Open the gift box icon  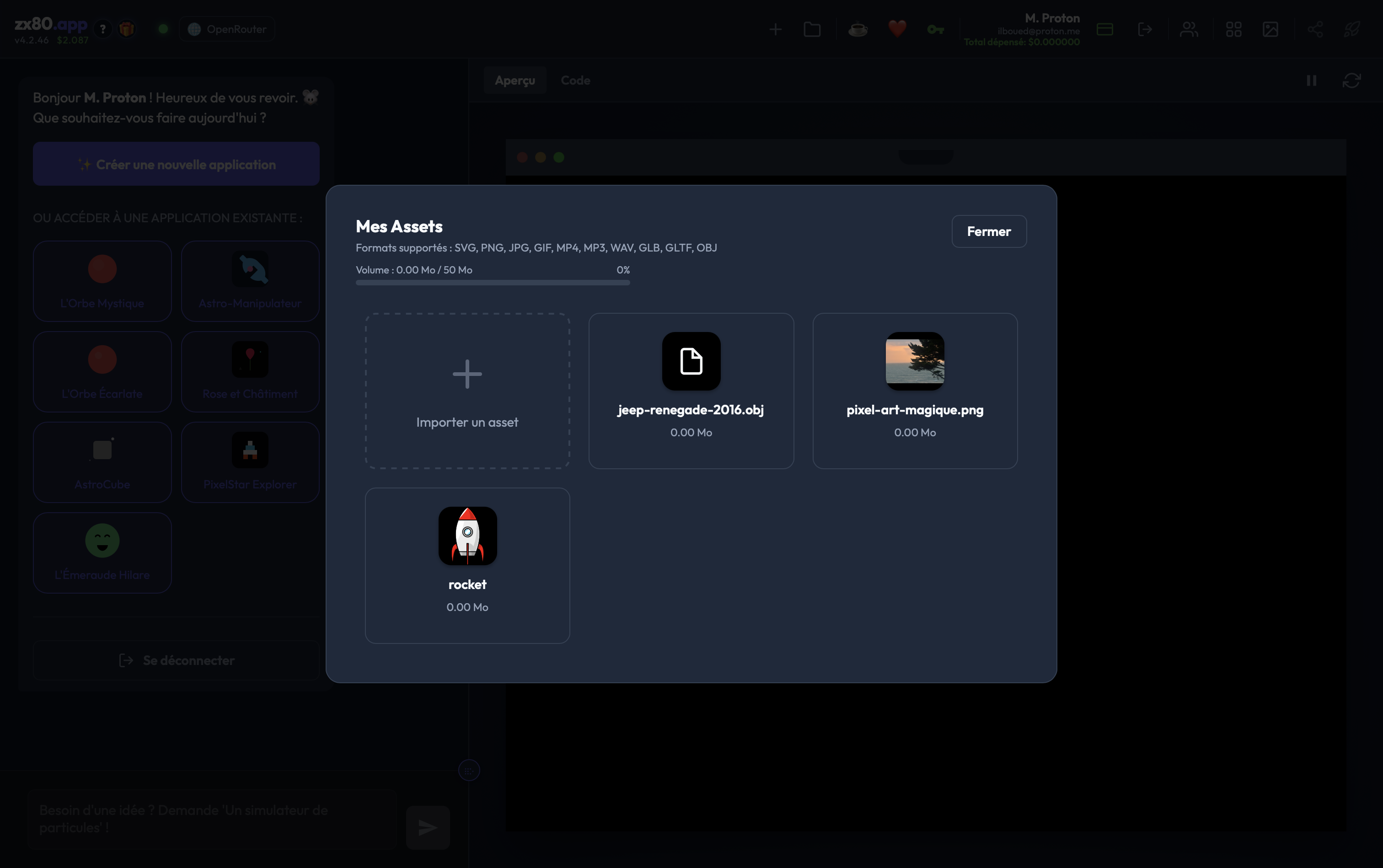coord(127,29)
